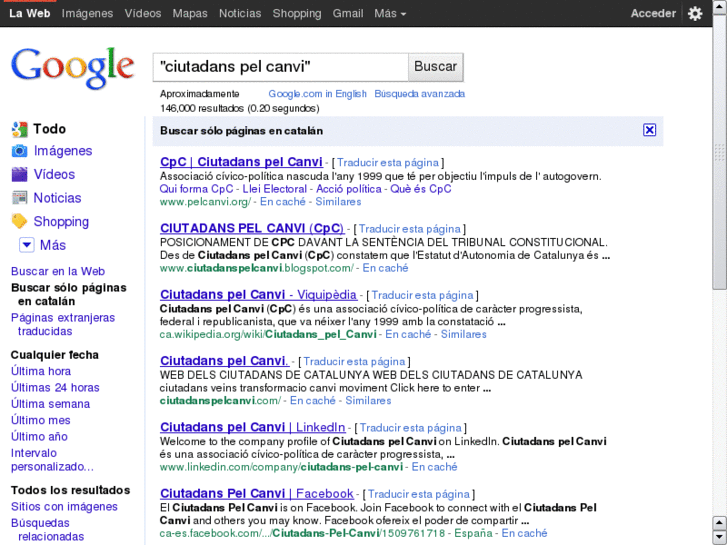Click the Vídeos film icon
Viewport: 727px width, 545px height.
click(19, 174)
